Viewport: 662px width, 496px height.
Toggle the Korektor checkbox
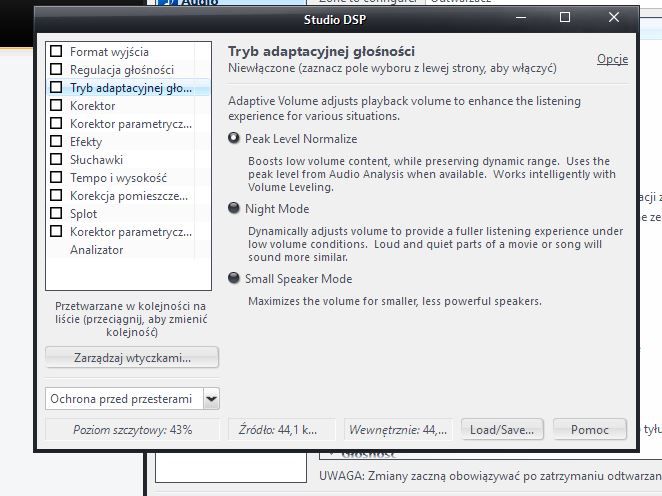click(x=56, y=106)
